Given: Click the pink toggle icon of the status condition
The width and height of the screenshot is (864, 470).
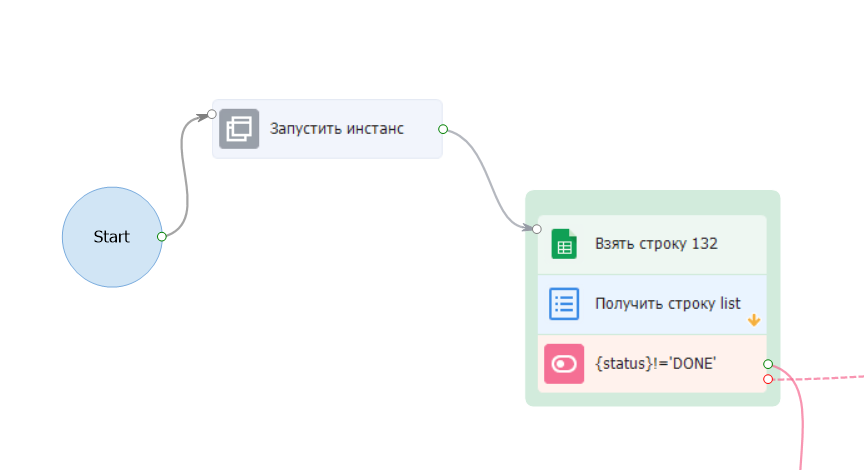Looking at the screenshot, I should pyautogui.click(x=564, y=364).
